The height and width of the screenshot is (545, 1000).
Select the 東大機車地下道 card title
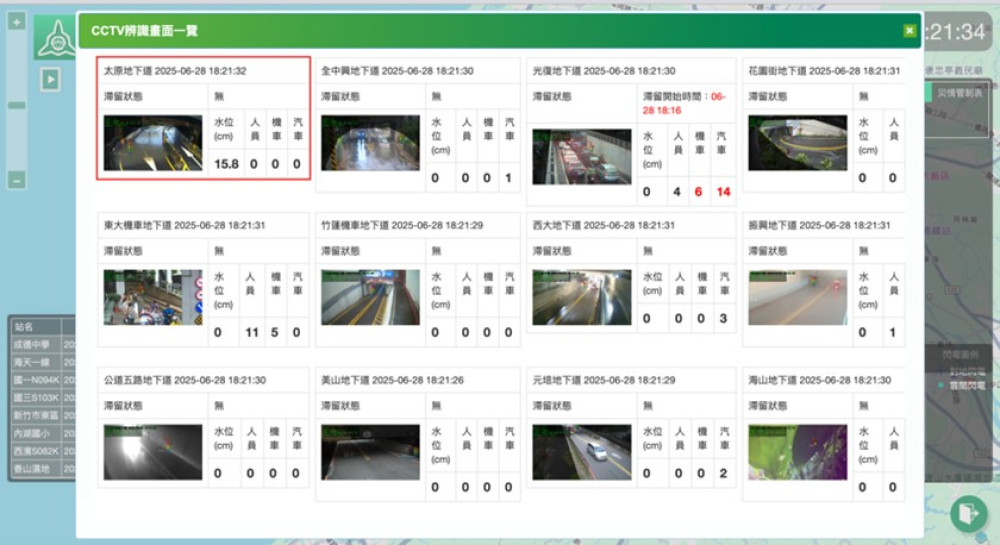click(x=184, y=225)
